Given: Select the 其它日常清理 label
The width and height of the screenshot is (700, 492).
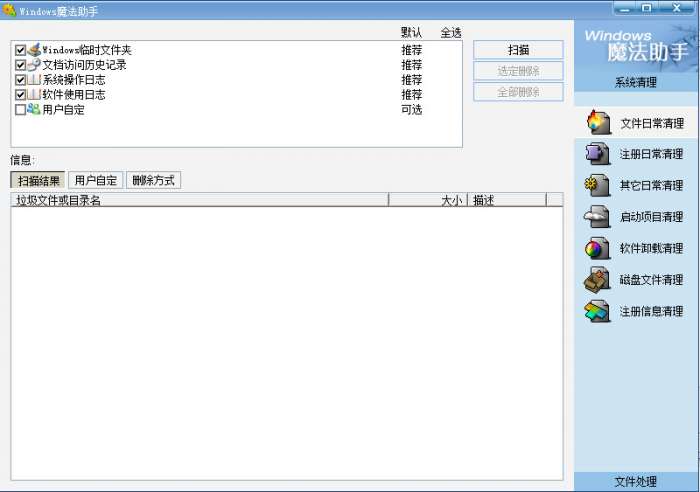Looking at the screenshot, I should point(651,186).
